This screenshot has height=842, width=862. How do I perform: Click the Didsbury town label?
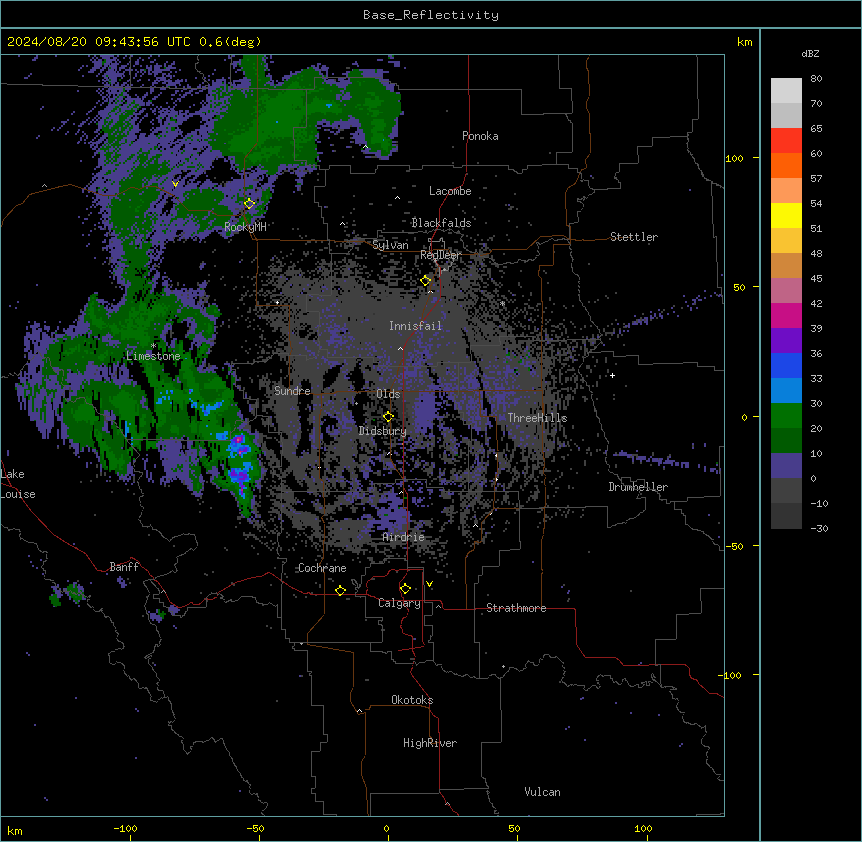pos(383,431)
